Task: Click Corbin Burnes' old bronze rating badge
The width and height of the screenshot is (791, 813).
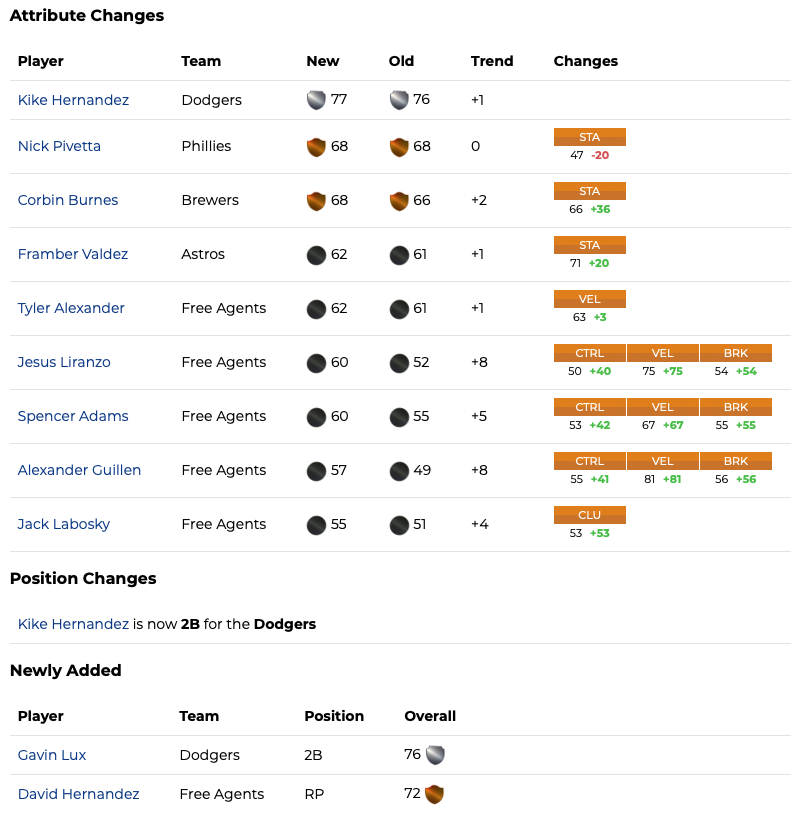Action: [x=399, y=200]
